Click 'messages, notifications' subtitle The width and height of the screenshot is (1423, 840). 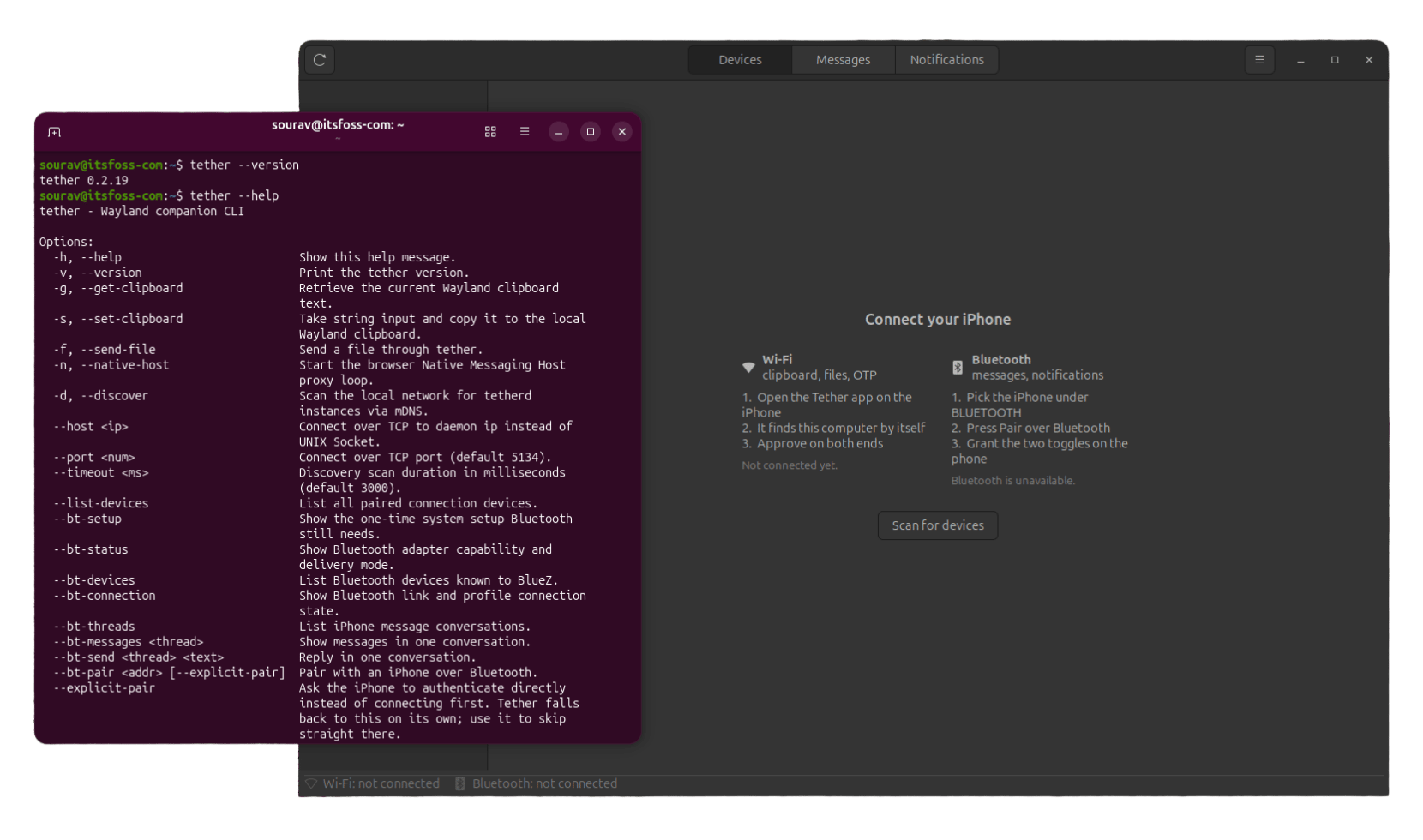pos(1037,375)
